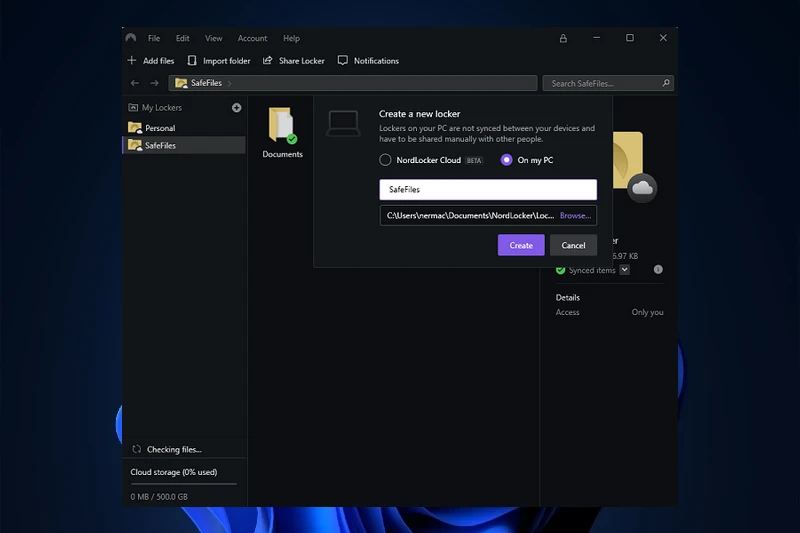Cancel the new locker dialog
This screenshot has height=533, width=800.
pyautogui.click(x=573, y=245)
